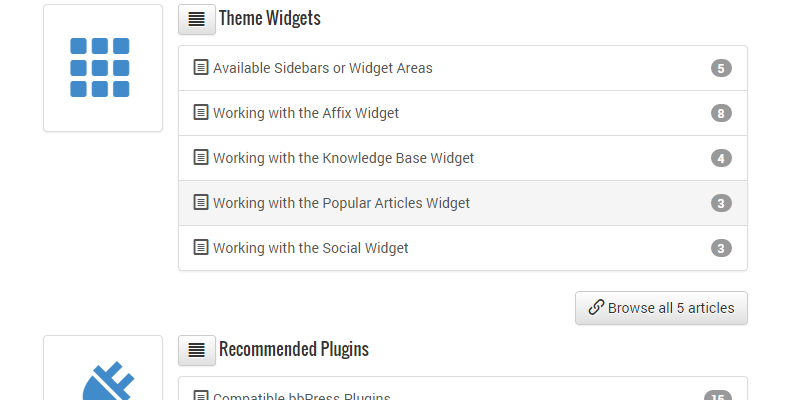Open Working with the Affix Widget article
Image resolution: width=800 pixels, height=400 pixels.
pos(305,113)
